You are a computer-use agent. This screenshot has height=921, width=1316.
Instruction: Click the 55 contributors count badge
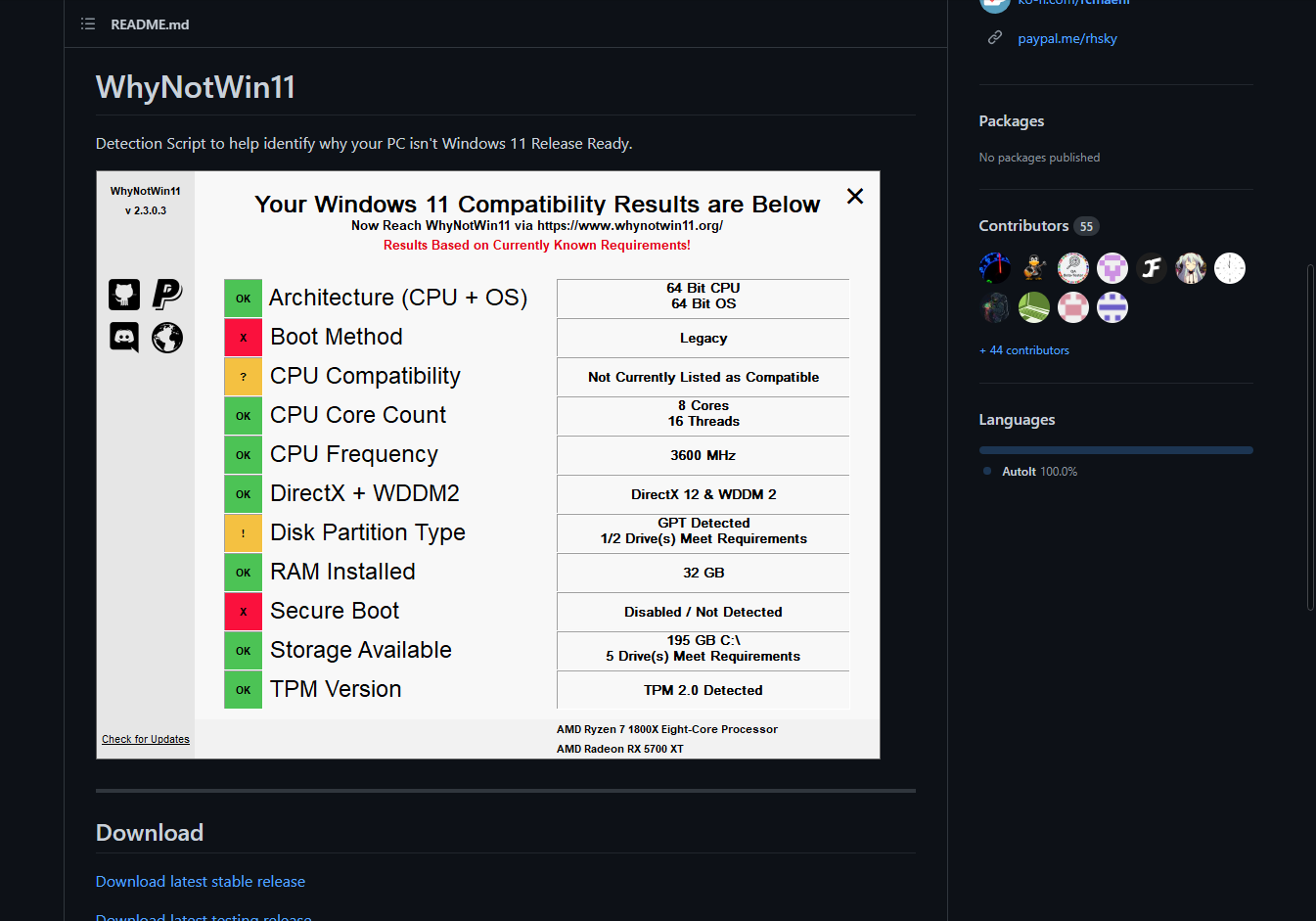pyautogui.click(x=1086, y=226)
